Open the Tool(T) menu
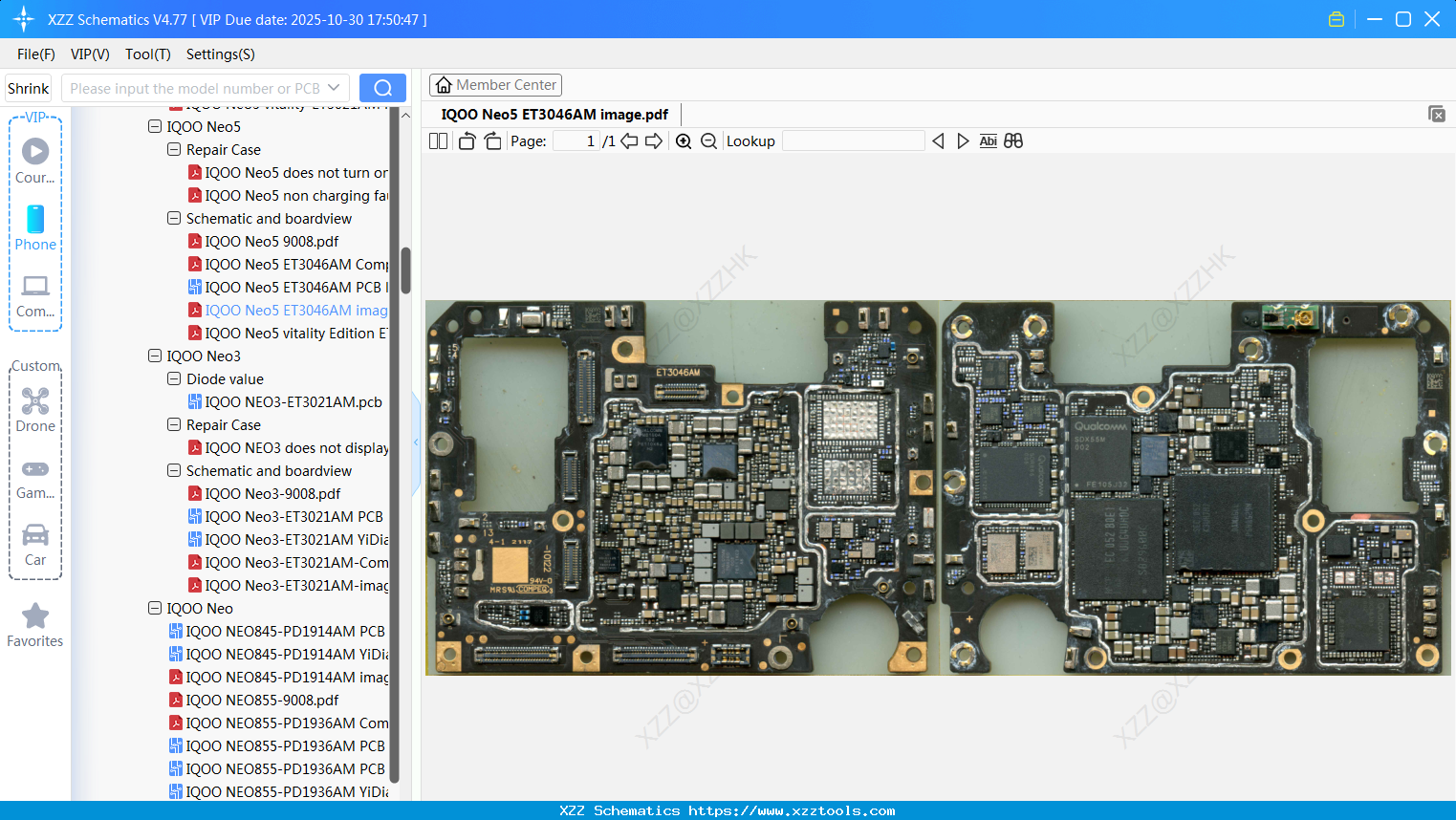 tap(147, 54)
